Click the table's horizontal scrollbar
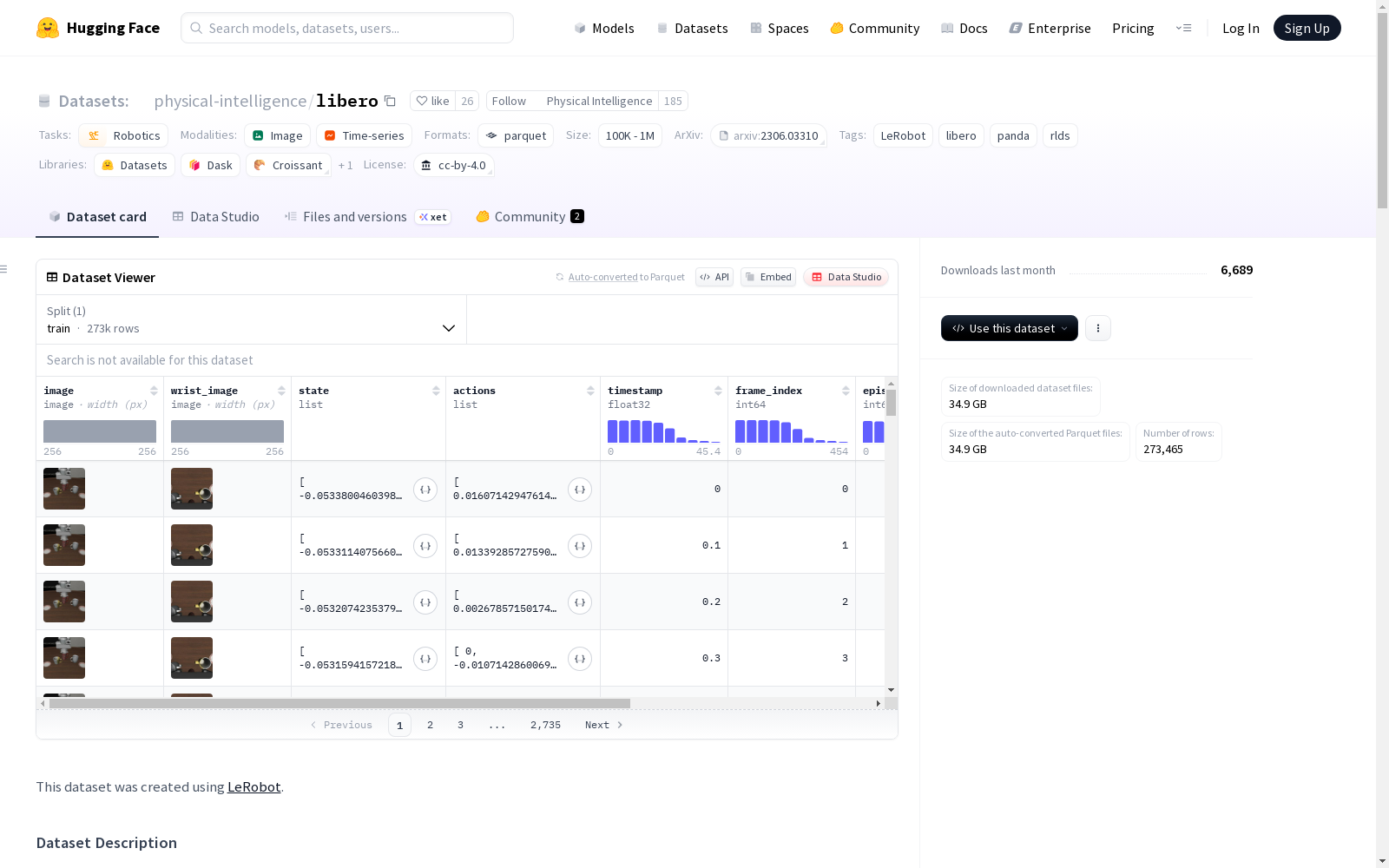Viewport: 1389px width, 868px height. coord(339,703)
